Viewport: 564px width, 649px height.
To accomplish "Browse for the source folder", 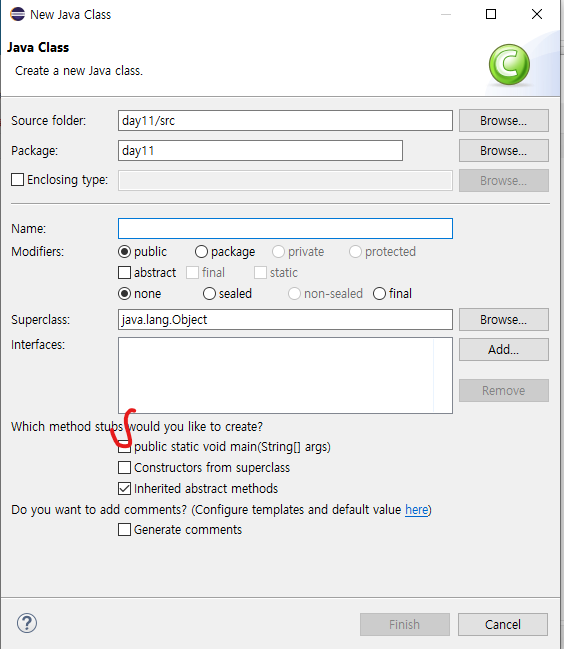I will pos(504,120).
